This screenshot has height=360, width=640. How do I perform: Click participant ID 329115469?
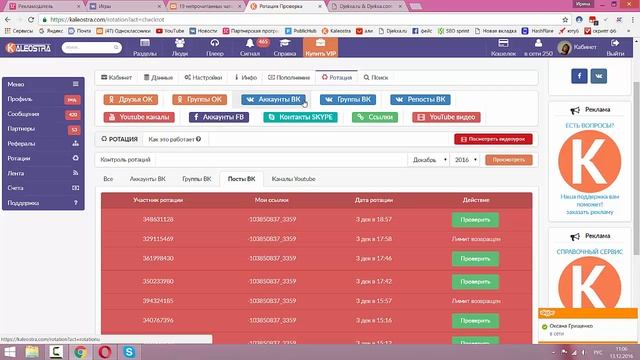pos(158,239)
